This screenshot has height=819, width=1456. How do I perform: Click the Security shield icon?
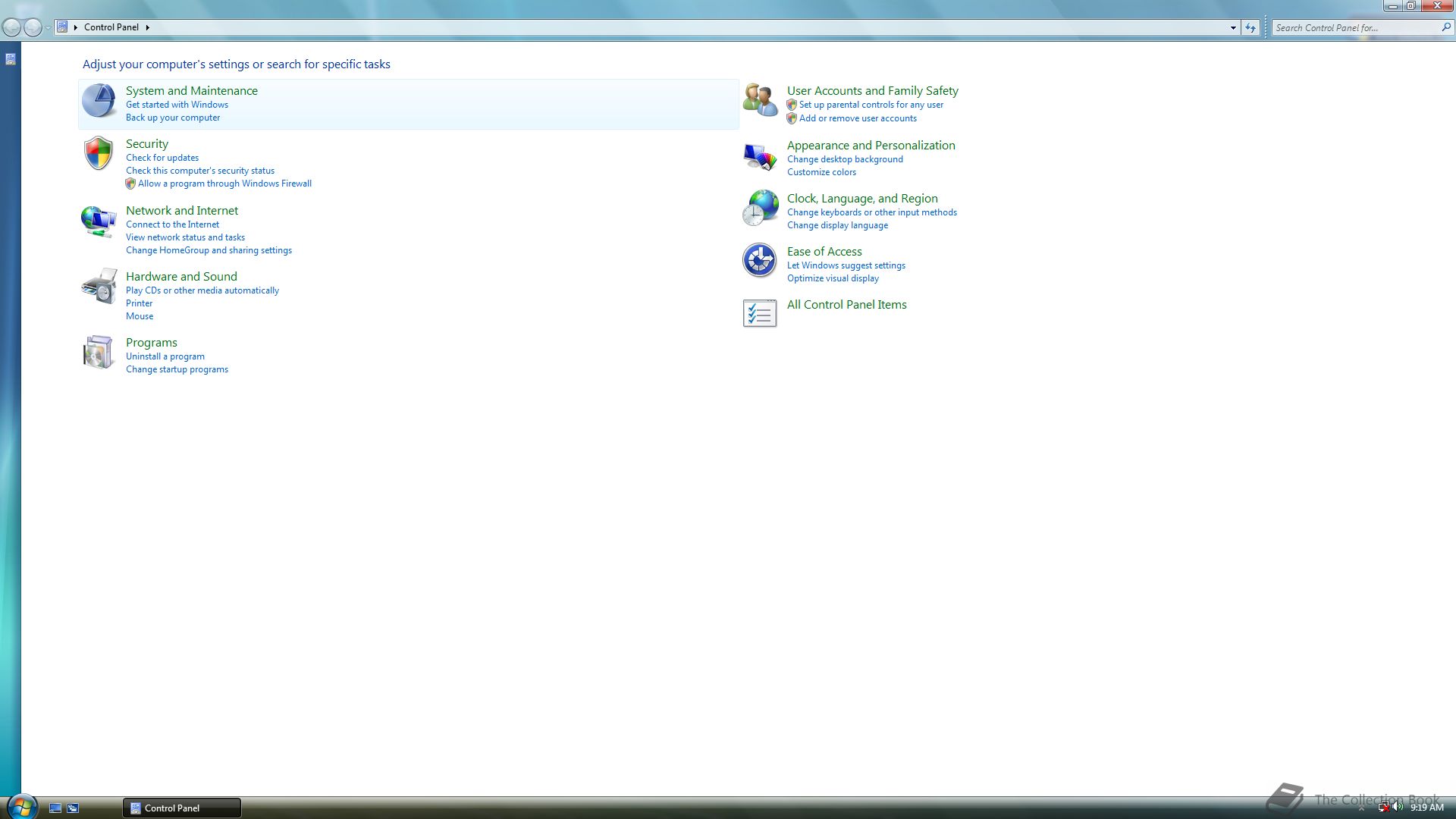[99, 153]
